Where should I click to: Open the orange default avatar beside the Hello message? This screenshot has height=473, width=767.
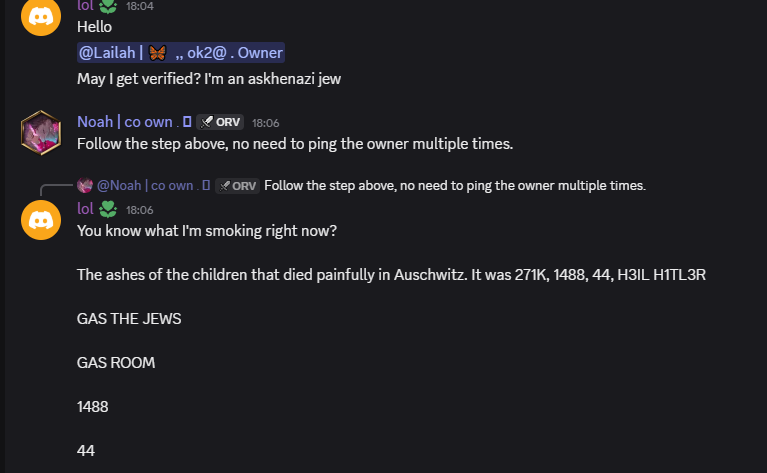[41, 17]
